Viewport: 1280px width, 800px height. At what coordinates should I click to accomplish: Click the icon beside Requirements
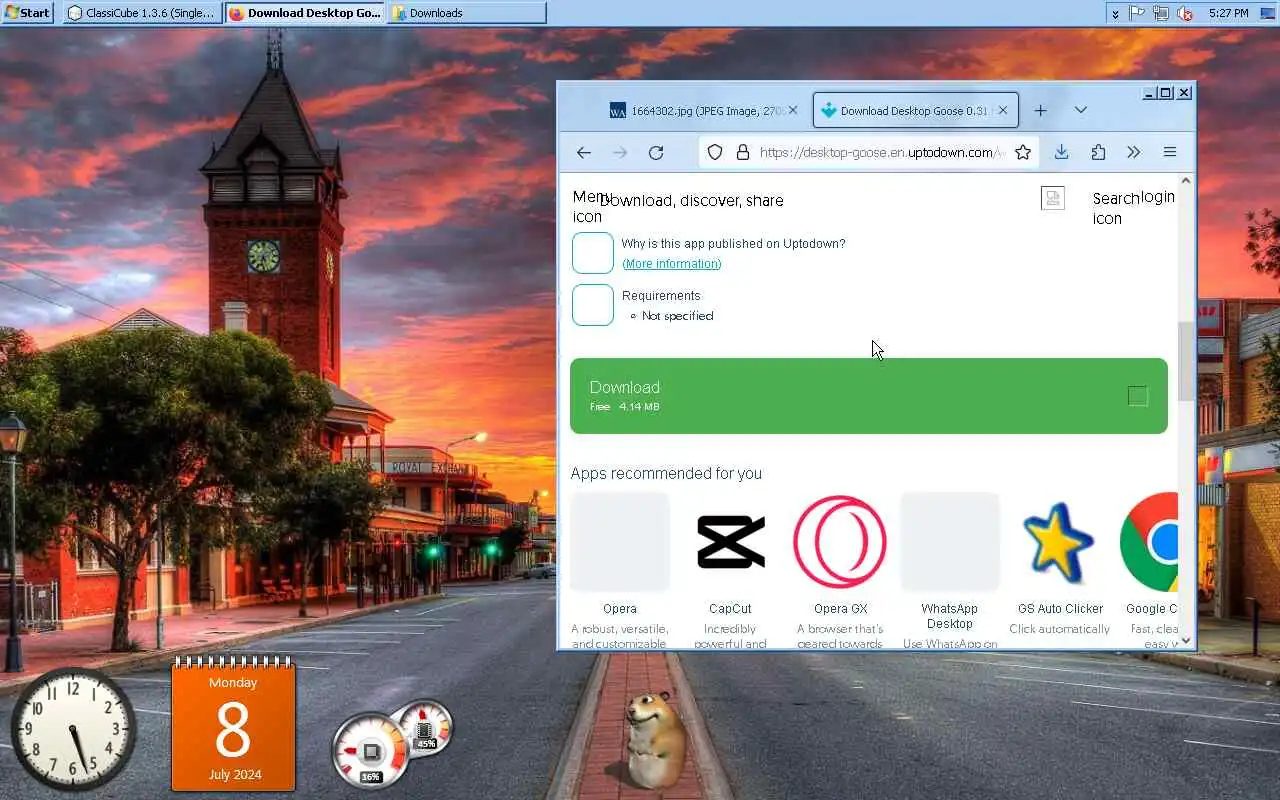pyautogui.click(x=593, y=305)
